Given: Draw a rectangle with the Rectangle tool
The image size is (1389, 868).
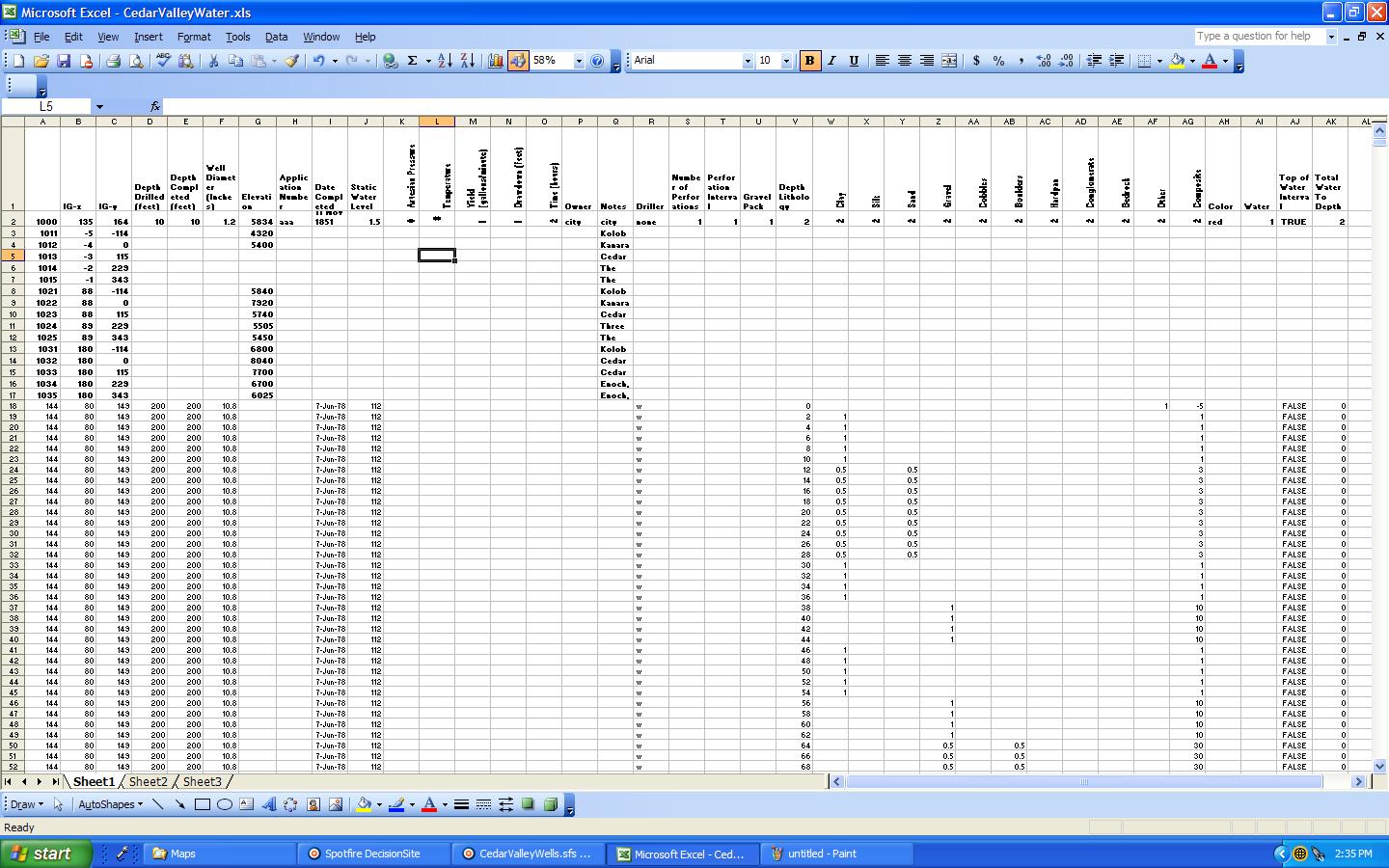Looking at the screenshot, I should click(202, 804).
